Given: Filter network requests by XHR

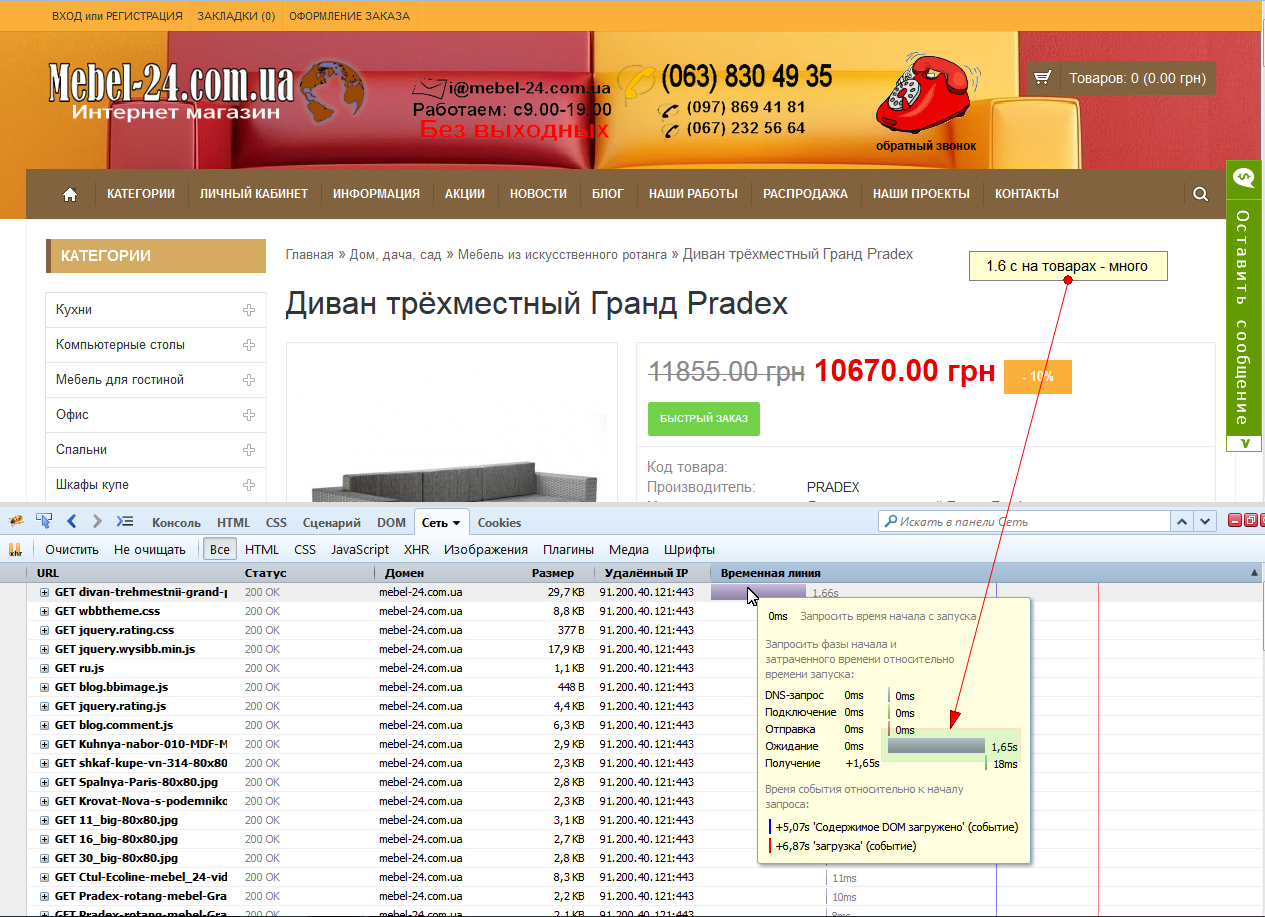Looking at the screenshot, I should (x=416, y=549).
